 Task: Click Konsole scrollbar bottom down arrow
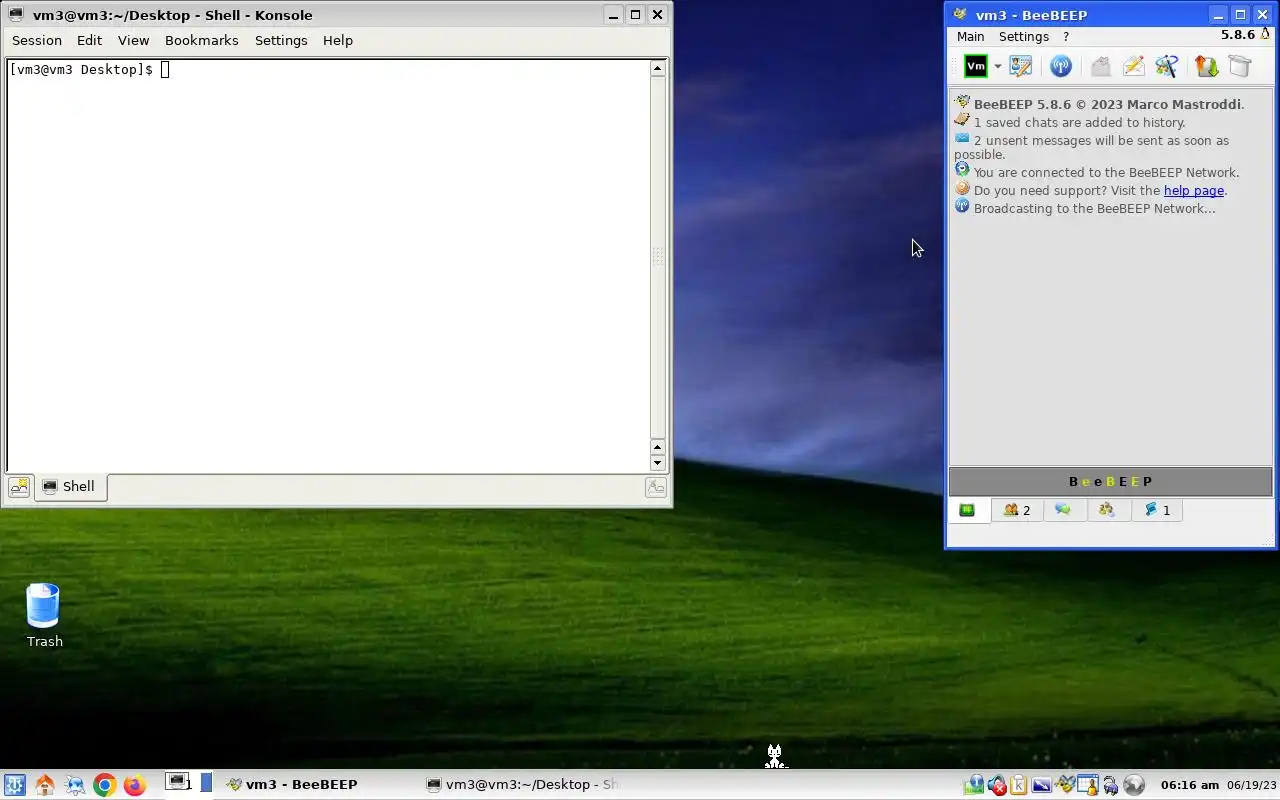(x=657, y=463)
